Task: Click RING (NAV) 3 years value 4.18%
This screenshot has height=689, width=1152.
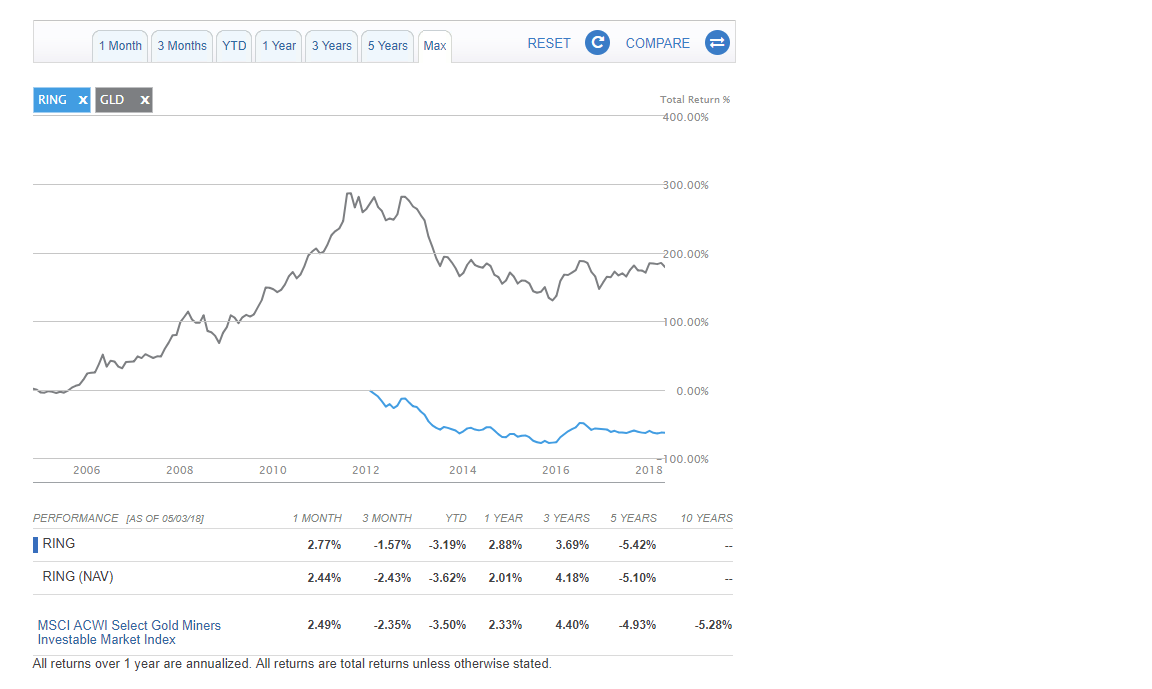Action: [572, 578]
